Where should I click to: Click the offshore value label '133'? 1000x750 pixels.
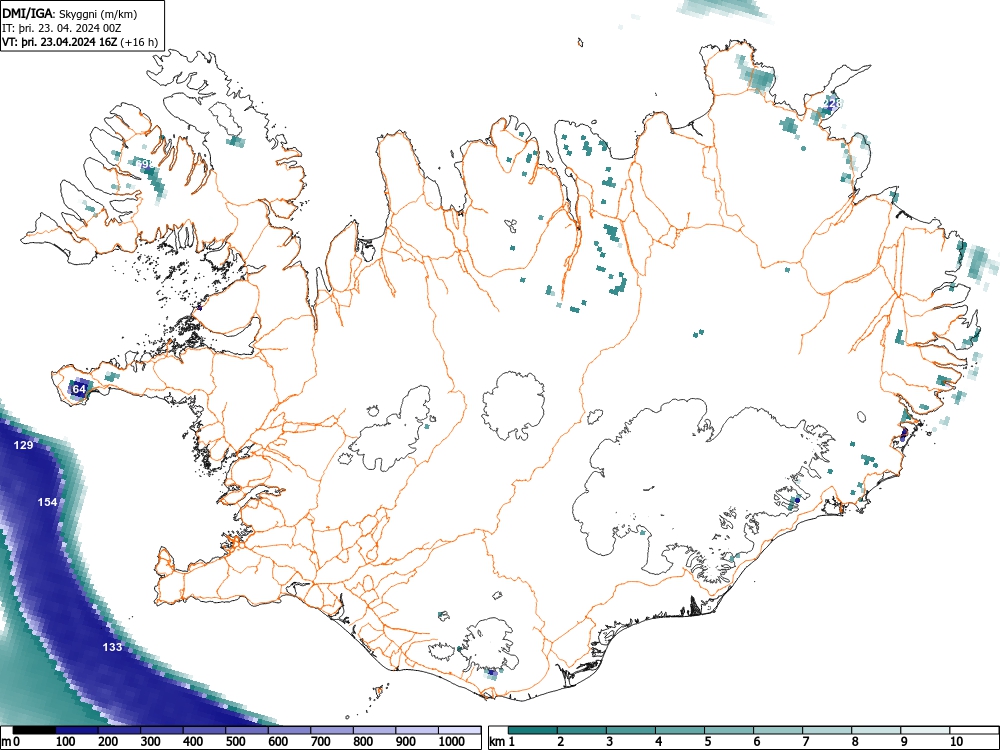point(112,647)
